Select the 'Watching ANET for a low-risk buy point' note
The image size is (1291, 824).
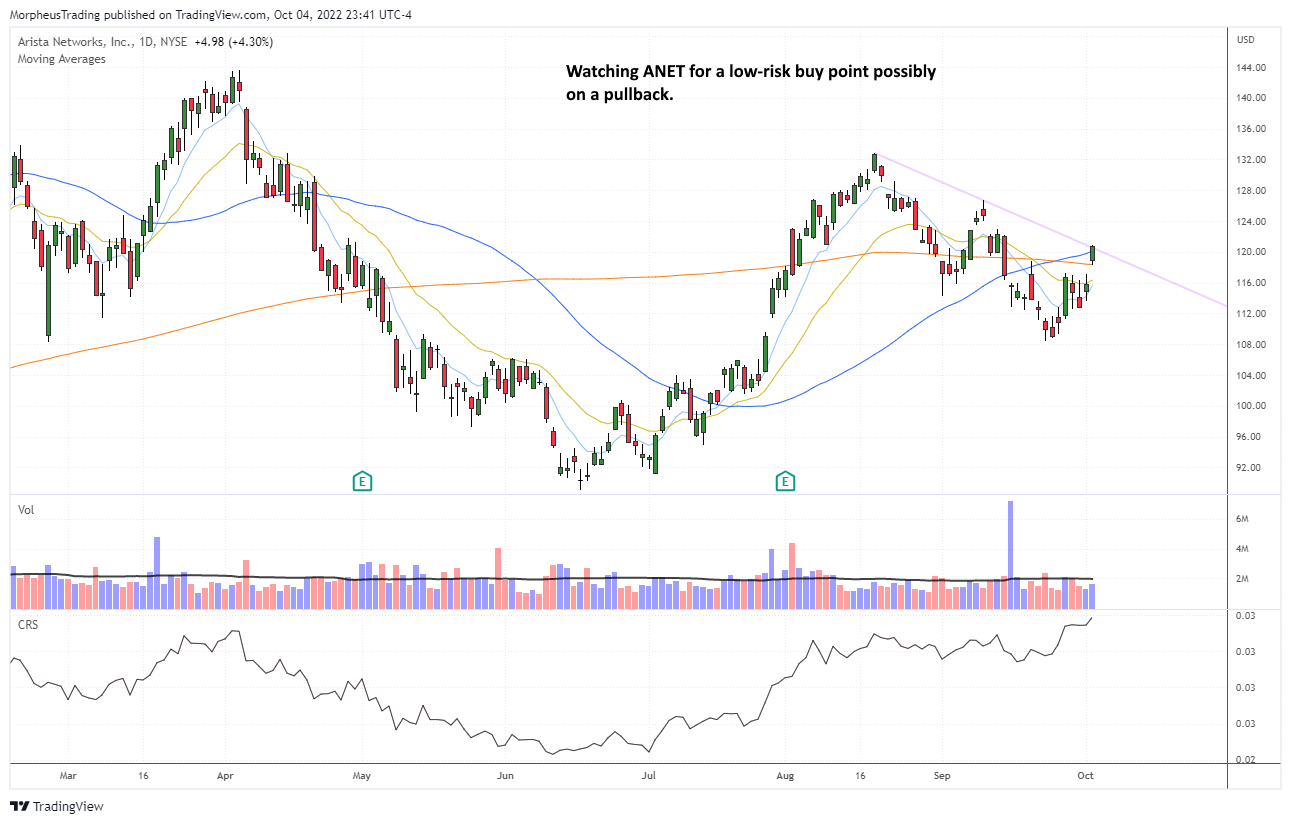click(751, 82)
